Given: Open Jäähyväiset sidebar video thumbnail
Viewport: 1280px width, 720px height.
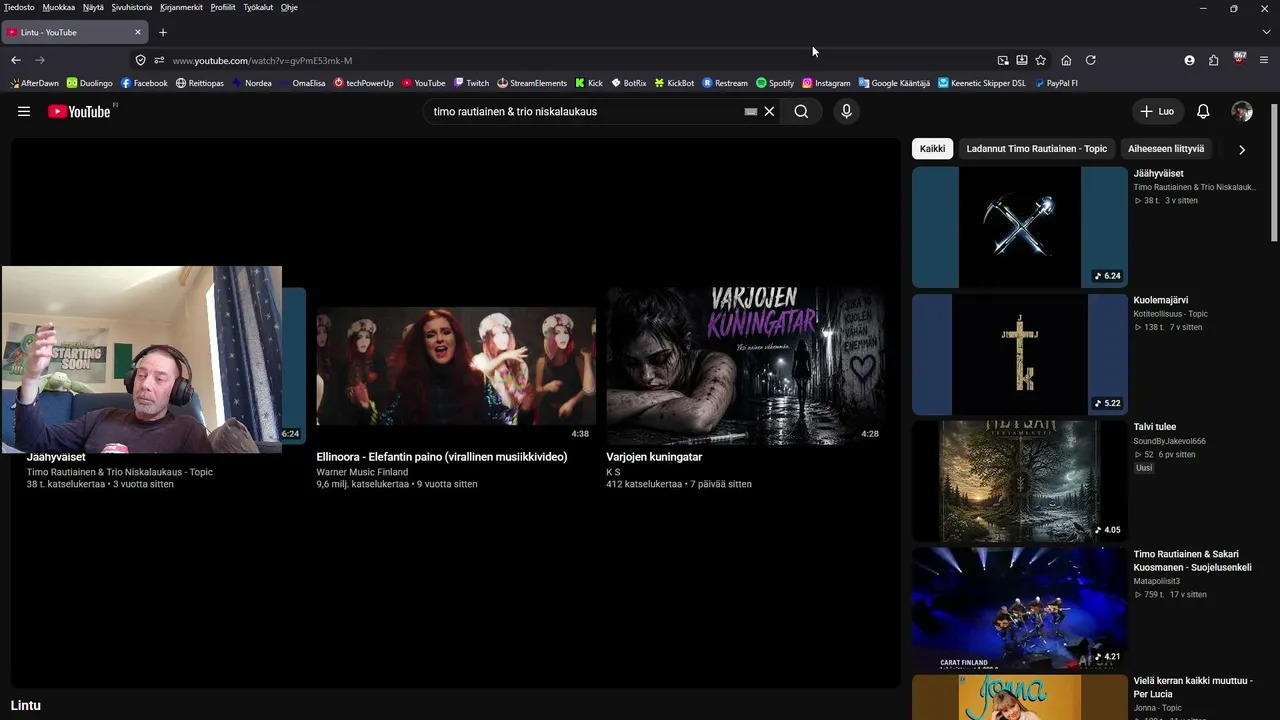Looking at the screenshot, I should [x=1019, y=227].
